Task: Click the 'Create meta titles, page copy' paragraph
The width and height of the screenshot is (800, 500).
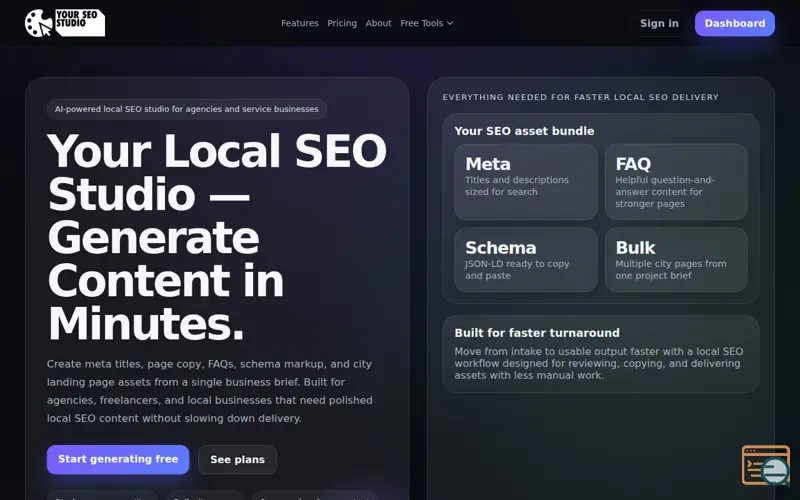Action: (x=210, y=391)
